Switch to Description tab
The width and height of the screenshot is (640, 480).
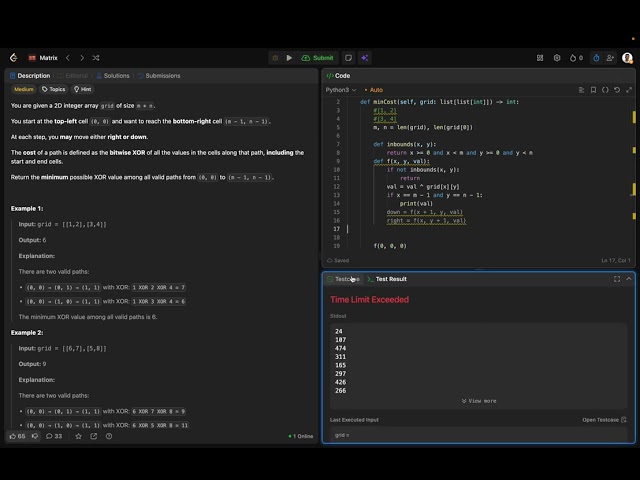point(30,76)
